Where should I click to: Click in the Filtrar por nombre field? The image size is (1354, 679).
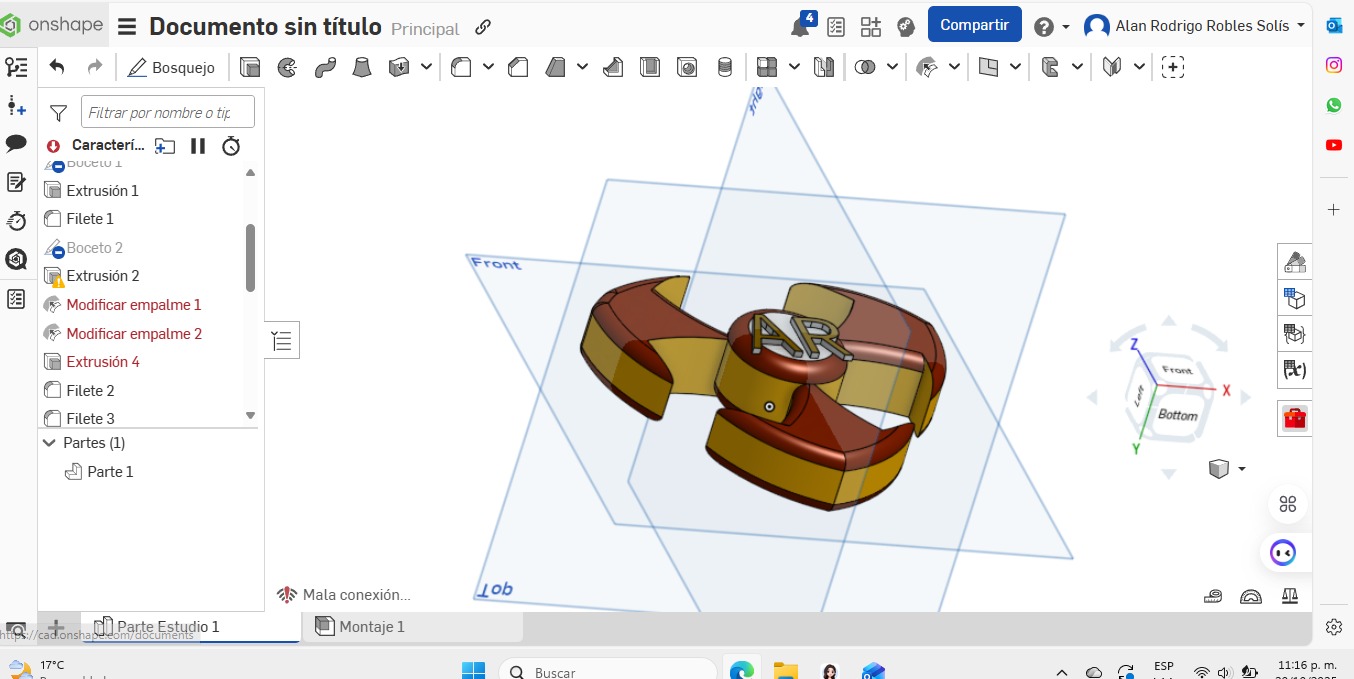pos(168,112)
